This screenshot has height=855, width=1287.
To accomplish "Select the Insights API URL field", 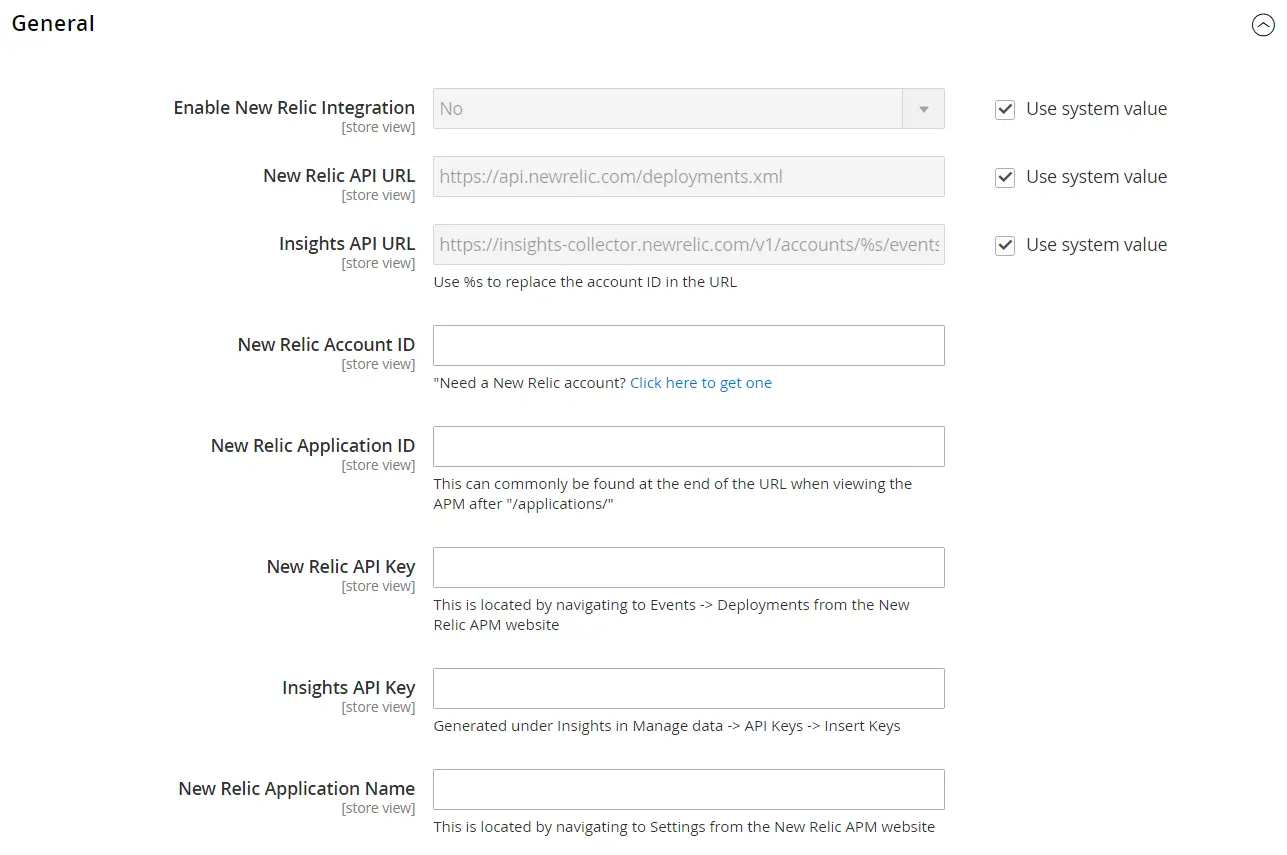I will coord(688,244).
